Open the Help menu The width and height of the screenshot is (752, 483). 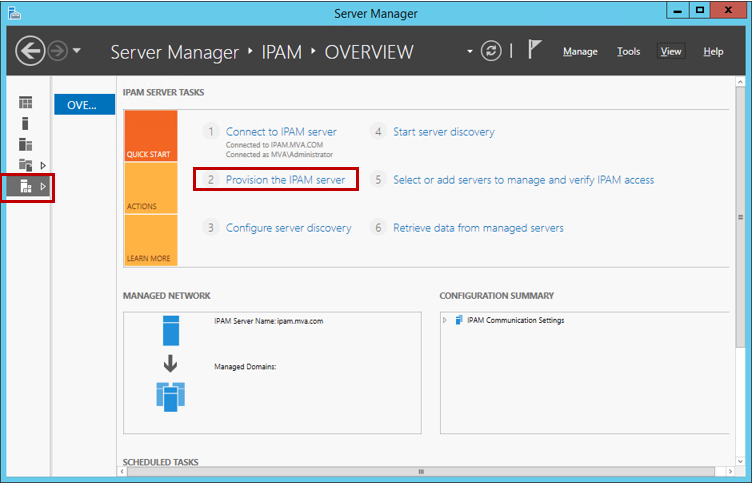tap(713, 51)
